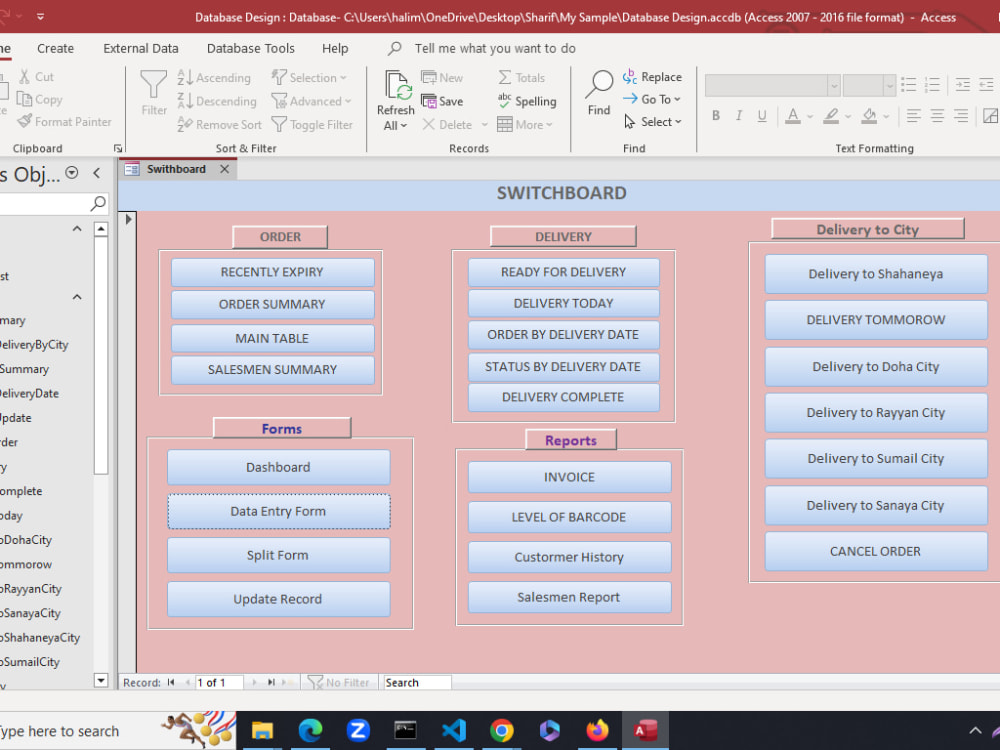Open the Select dropdown
Screen dimensions: 1000x750
point(653,122)
